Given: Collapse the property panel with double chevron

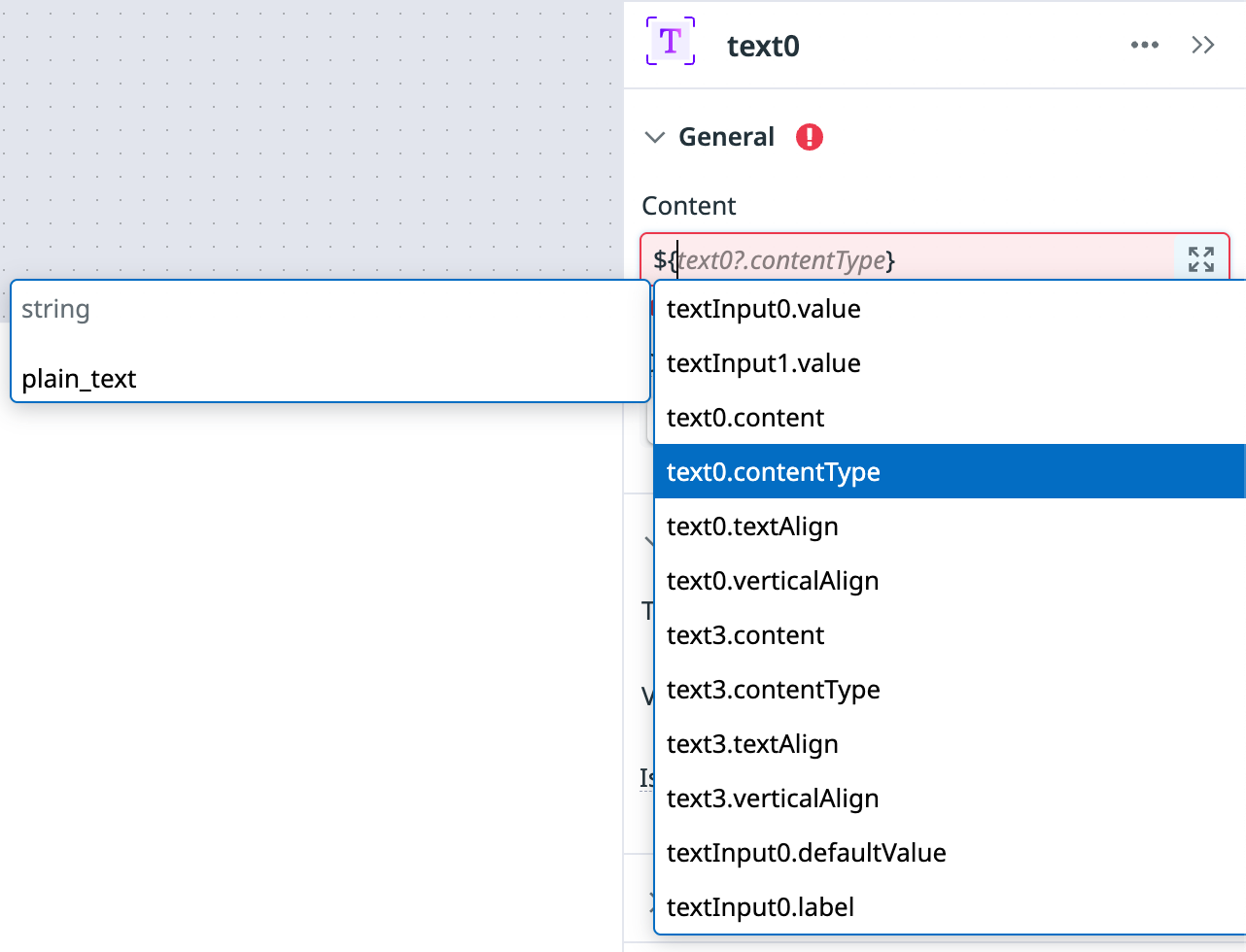Looking at the screenshot, I should (x=1203, y=45).
